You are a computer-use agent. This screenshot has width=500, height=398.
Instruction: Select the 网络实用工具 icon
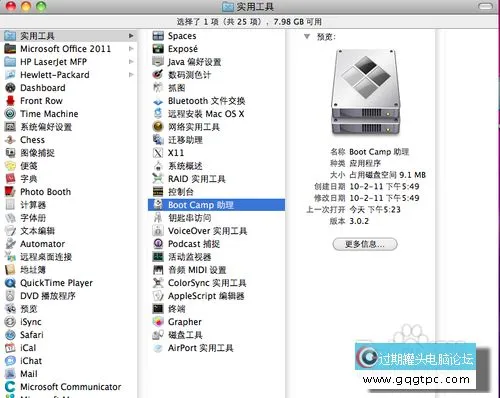click(x=158, y=127)
